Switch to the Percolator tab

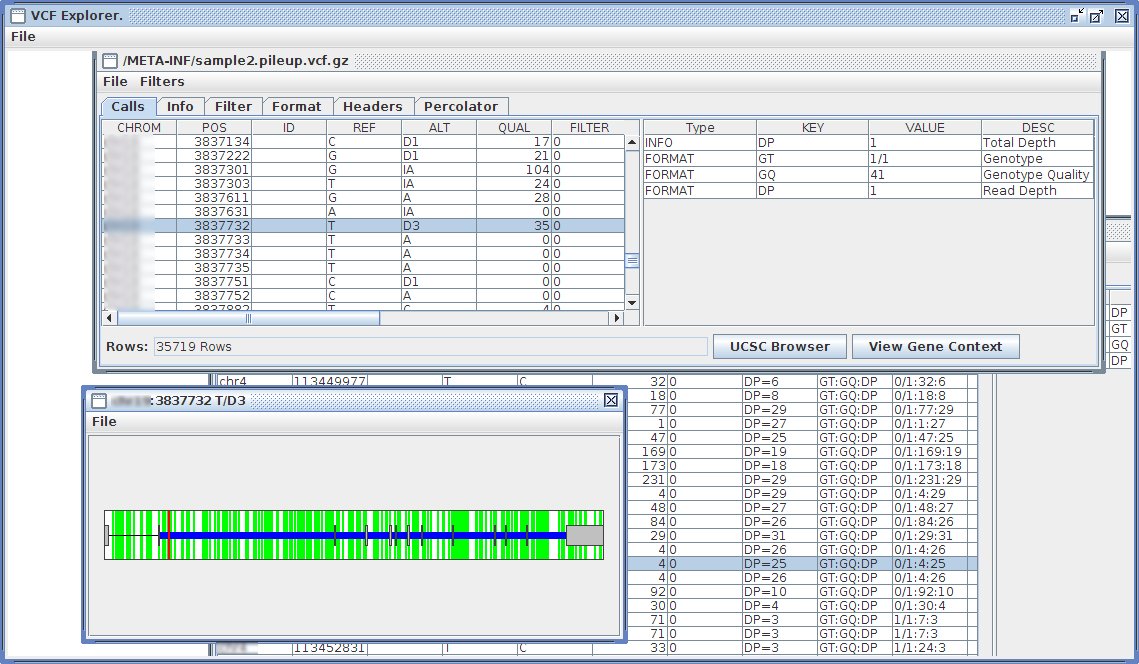(x=460, y=106)
